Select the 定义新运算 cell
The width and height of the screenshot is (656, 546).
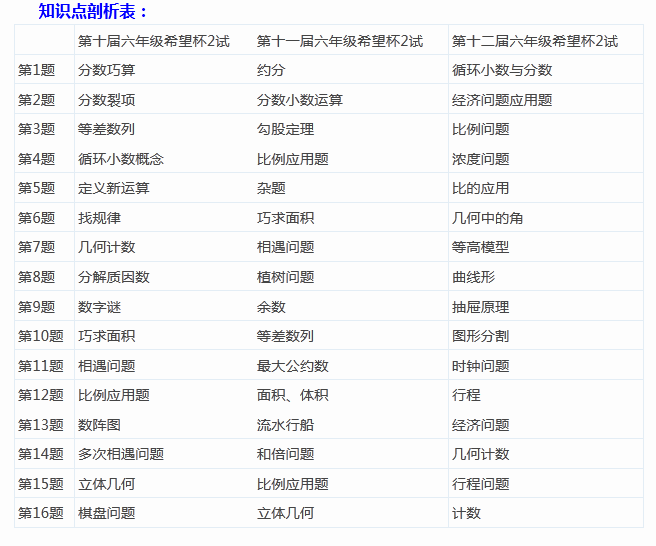coord(113,188)
